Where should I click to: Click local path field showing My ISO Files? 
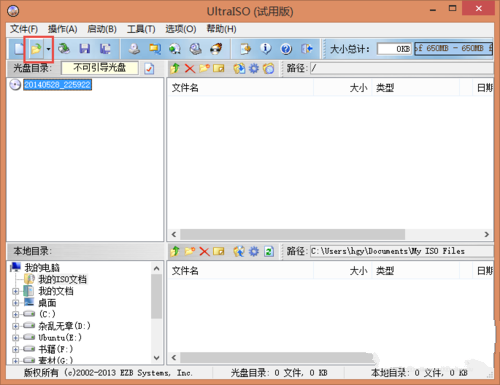[x=401, y=251]
